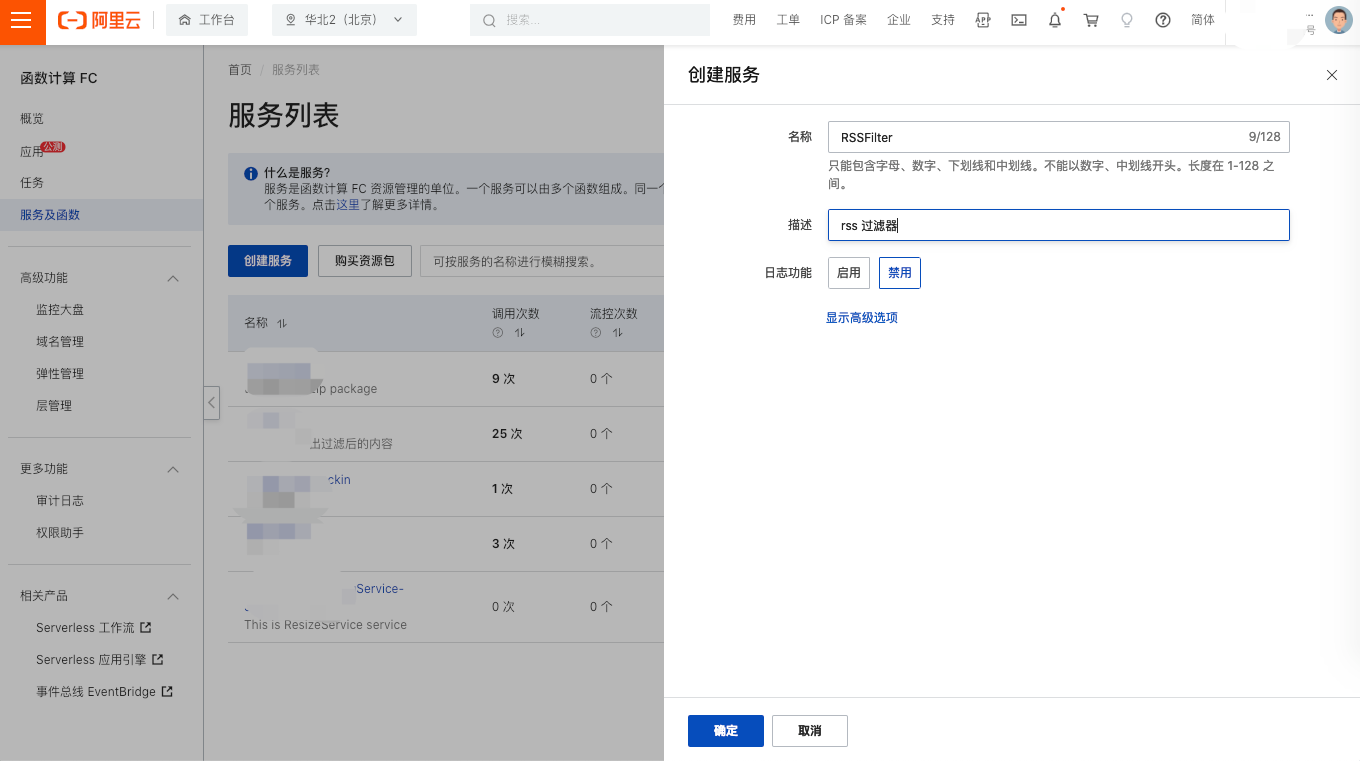Viewport: 1360px width, 761px height.
Task: Open 企业 in top bar
Action: pos(899,20)
